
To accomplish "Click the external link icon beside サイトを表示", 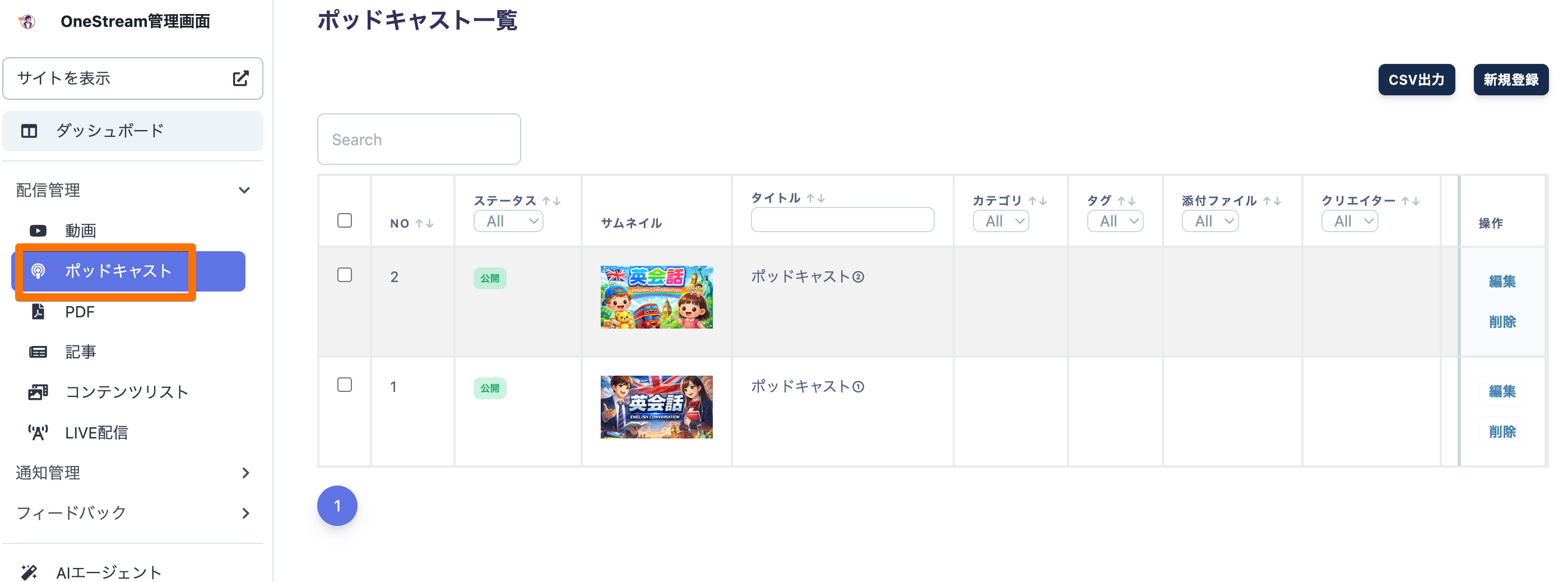I will coord(240,78).
